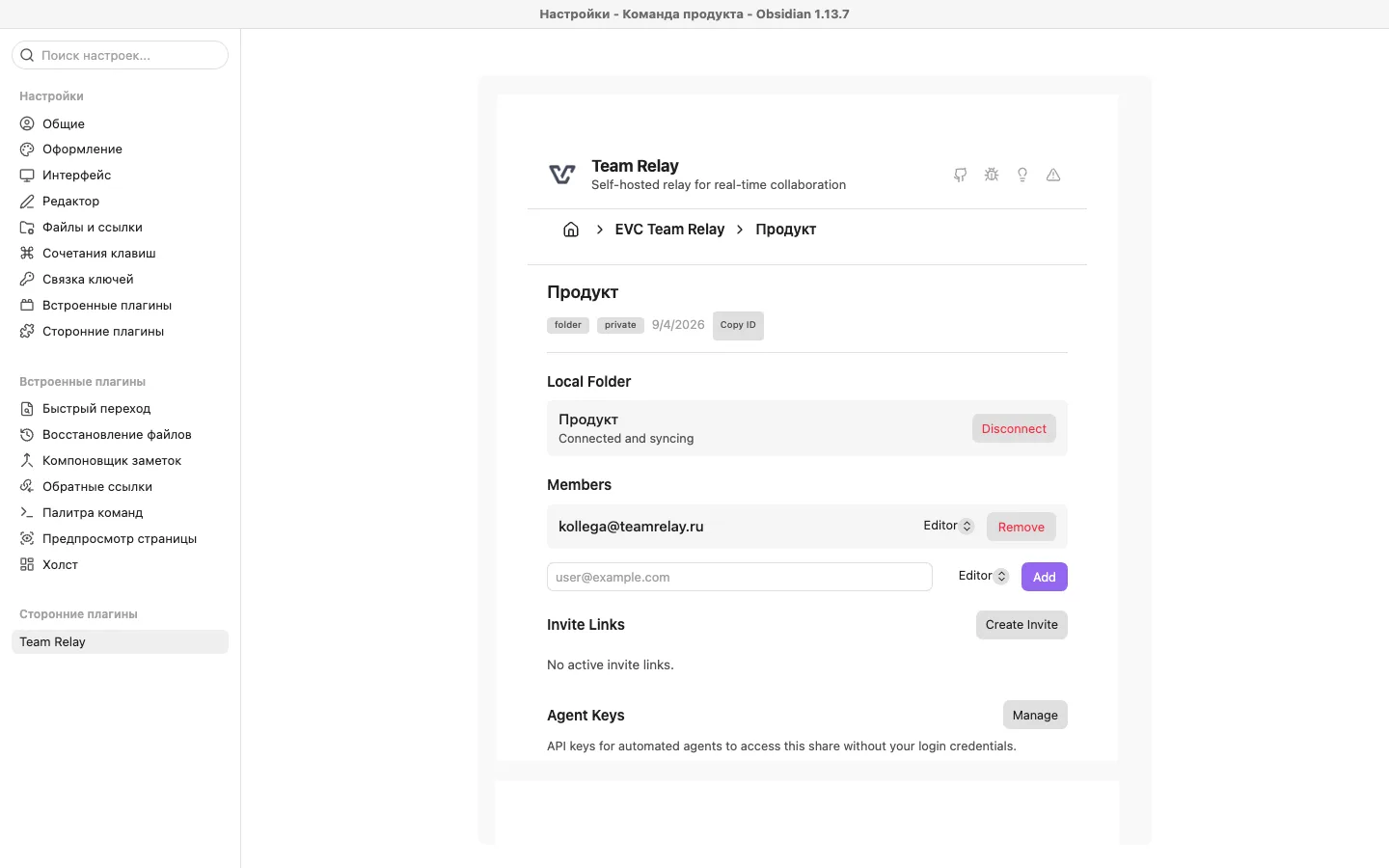The image size is (1389, 868).
Task: Click the preview icon beside Предпросмотр страницы
Action: point(27,539)
